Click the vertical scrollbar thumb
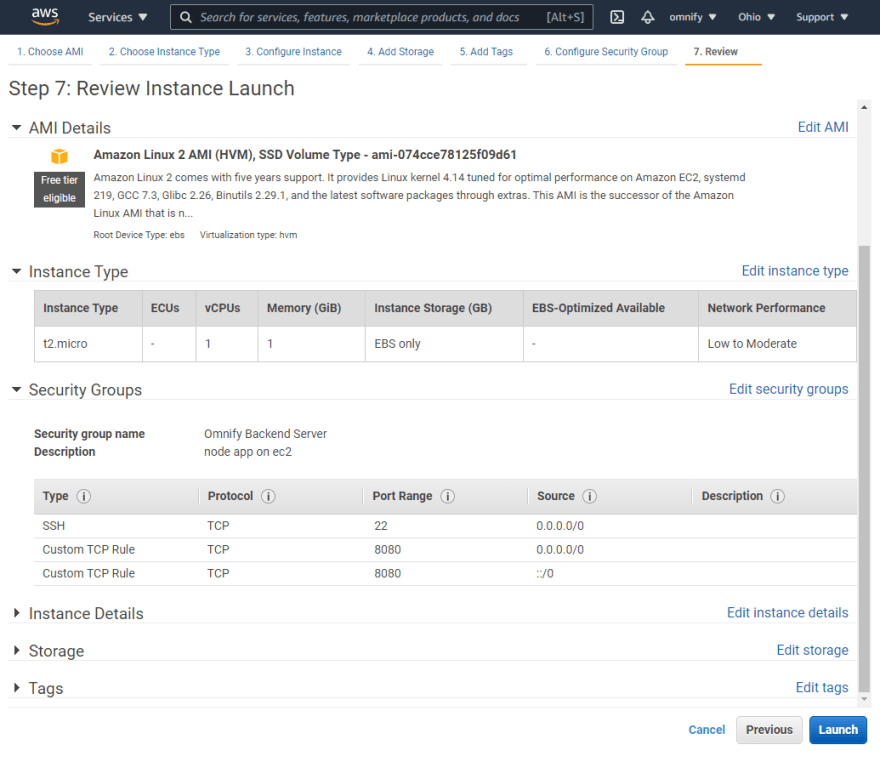 [864, 469]
